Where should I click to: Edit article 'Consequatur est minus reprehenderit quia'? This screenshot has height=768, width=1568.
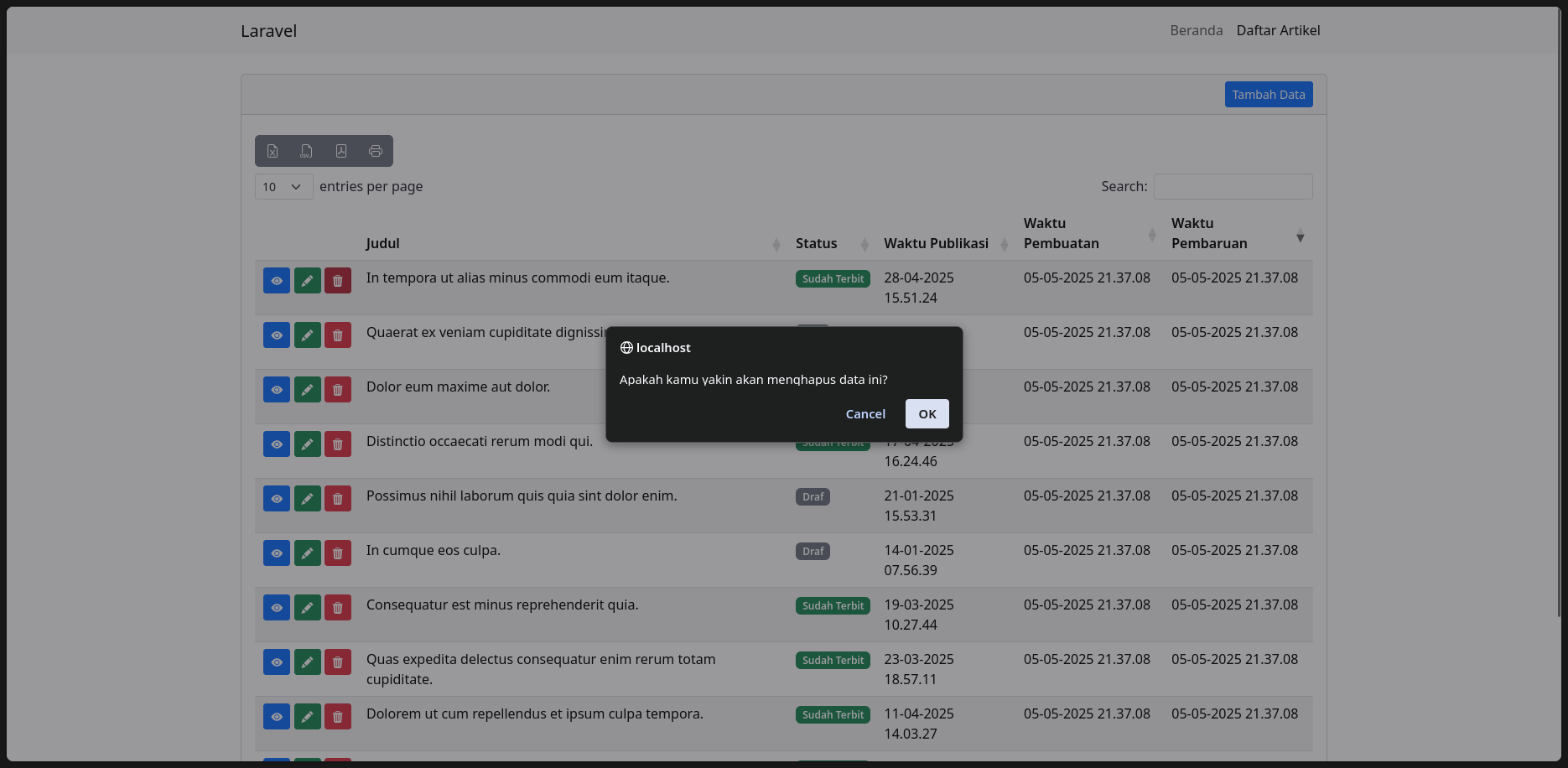click(308, 608)
